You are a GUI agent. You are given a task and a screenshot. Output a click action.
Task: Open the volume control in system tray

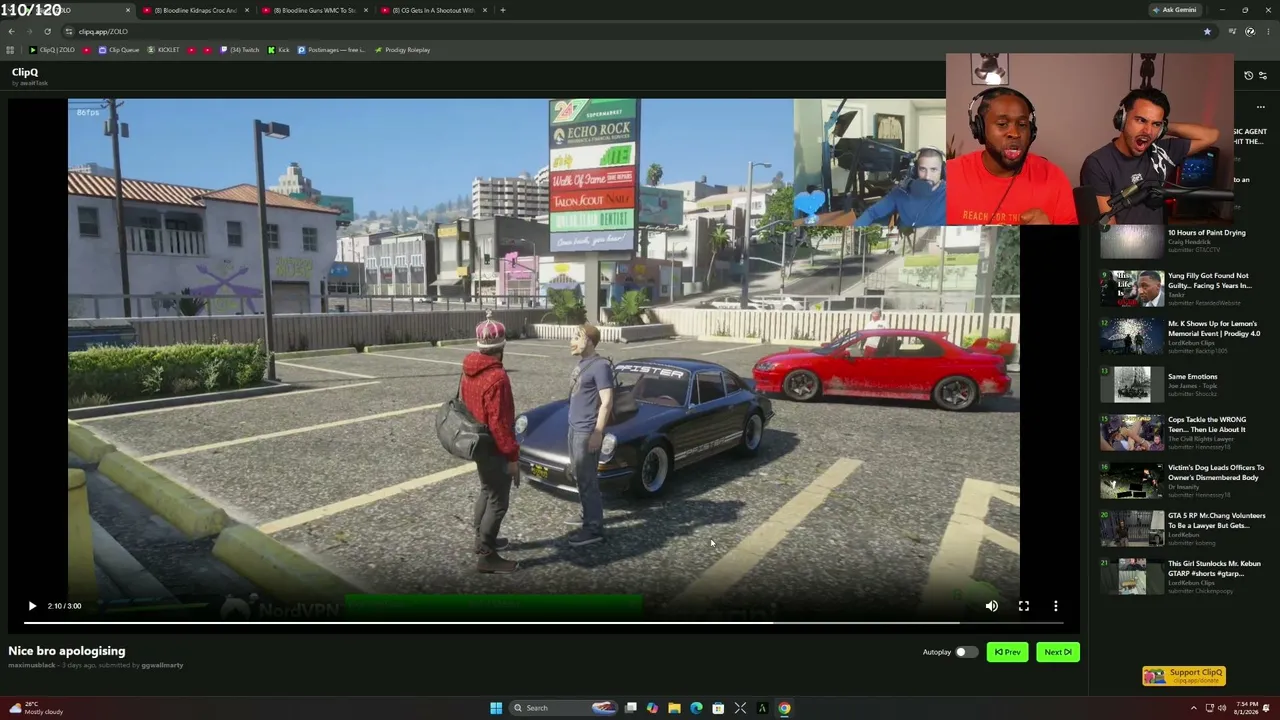1223,708
